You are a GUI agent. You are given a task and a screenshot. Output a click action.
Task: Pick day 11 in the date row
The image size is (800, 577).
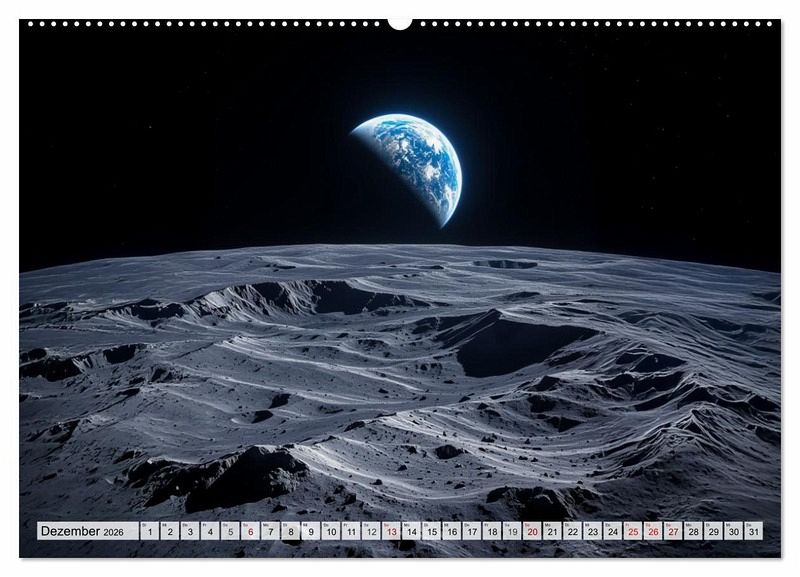click(x=350, y=532)
